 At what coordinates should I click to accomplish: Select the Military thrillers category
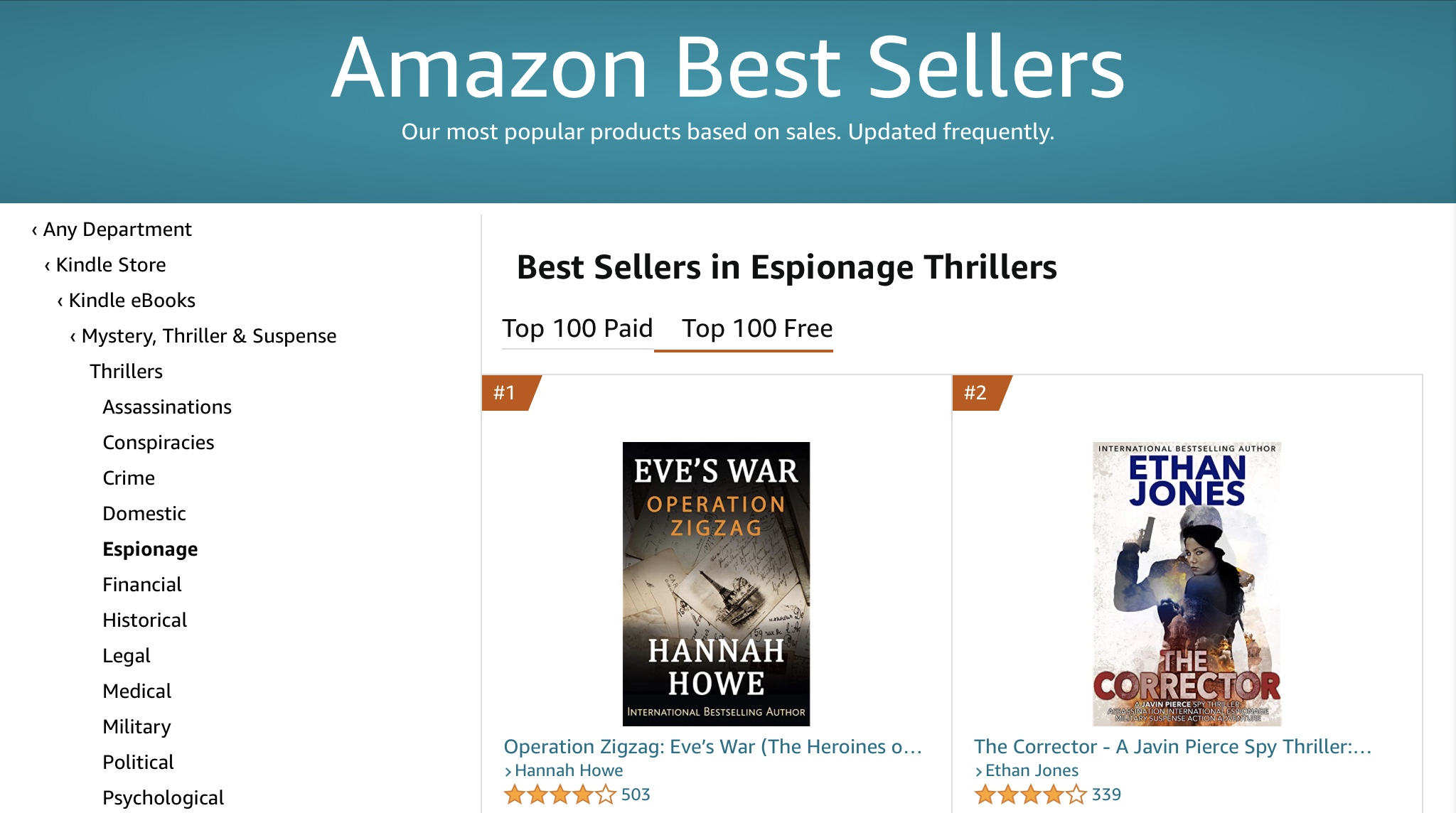tap(136, 727)
